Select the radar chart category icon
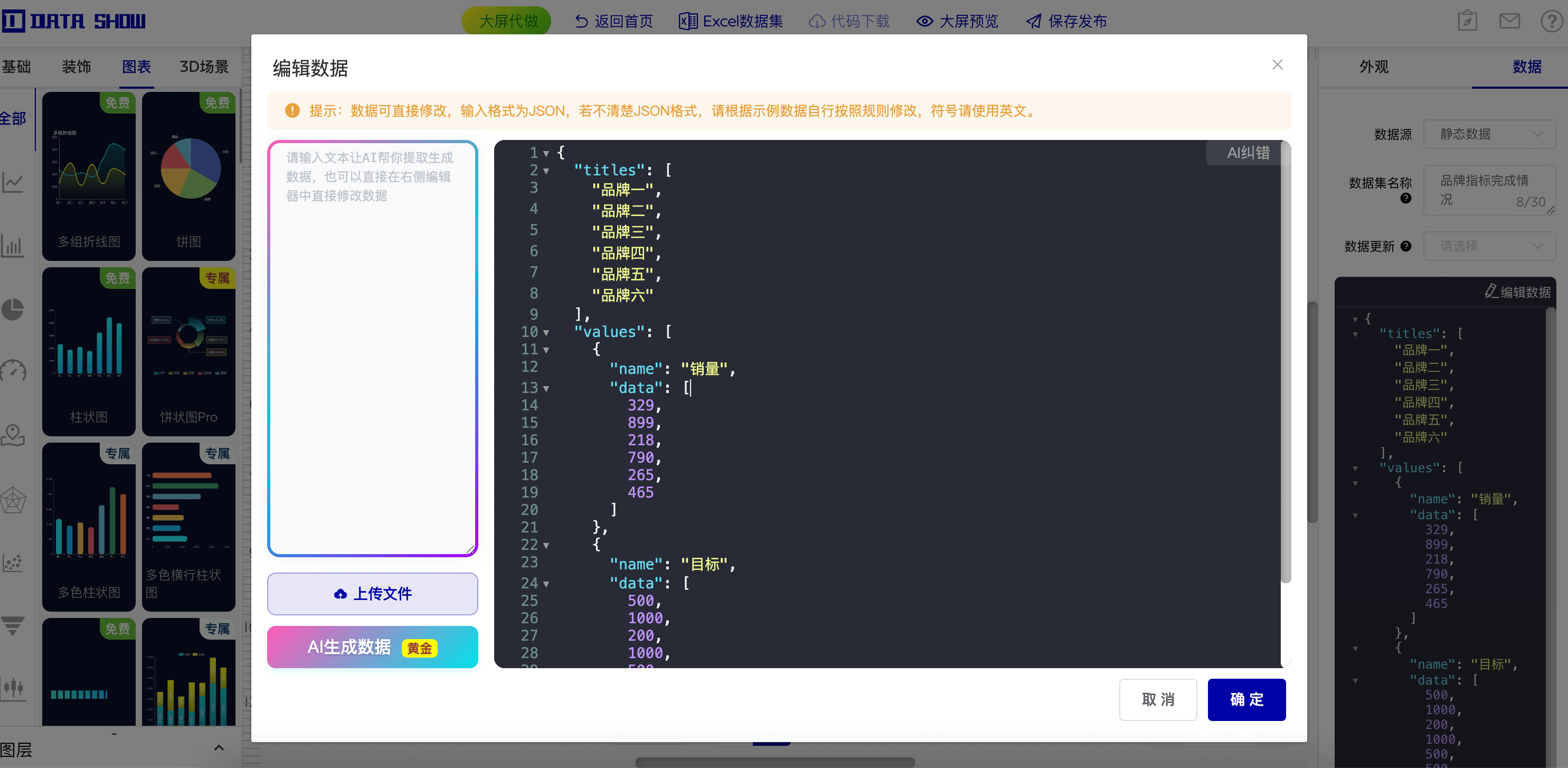Viewport: 1568px width, 768px height. 13,501
